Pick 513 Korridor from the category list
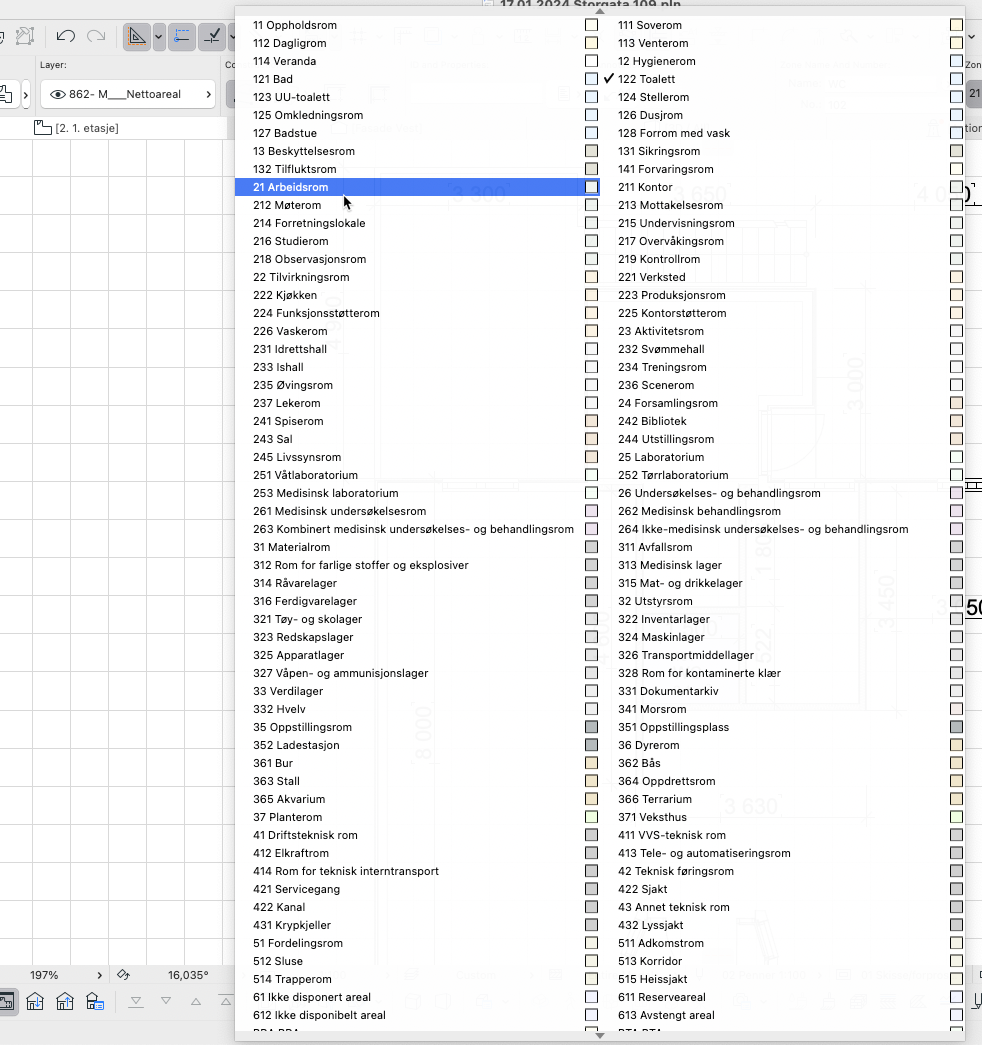The height and width of the screenshot is (1045, 982). tap(649, 961)
